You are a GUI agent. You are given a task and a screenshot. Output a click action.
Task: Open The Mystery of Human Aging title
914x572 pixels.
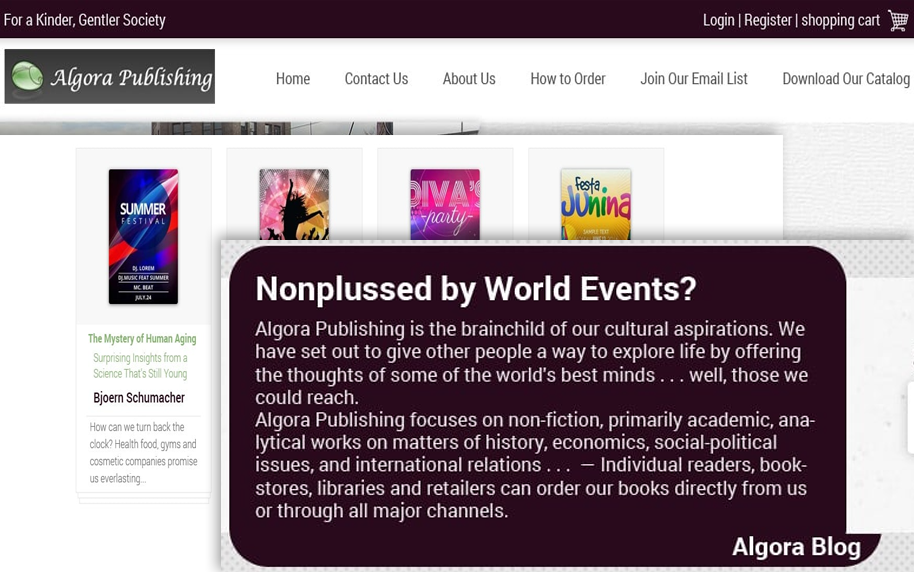[142, 339]
